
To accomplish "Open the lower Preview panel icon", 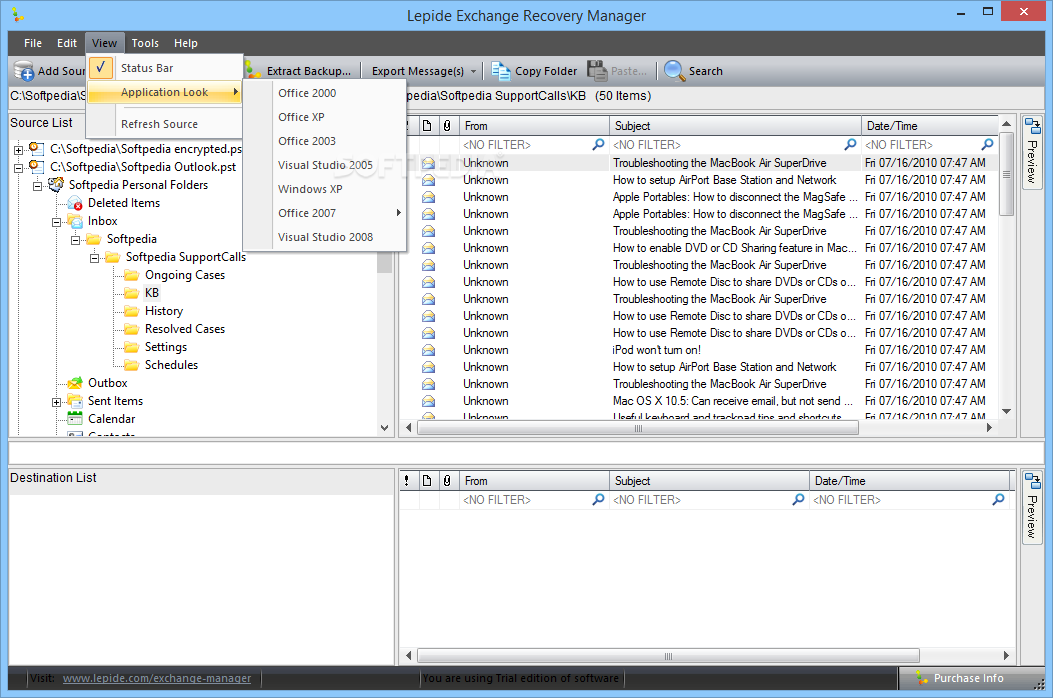I will click(x=1032, y=481).
